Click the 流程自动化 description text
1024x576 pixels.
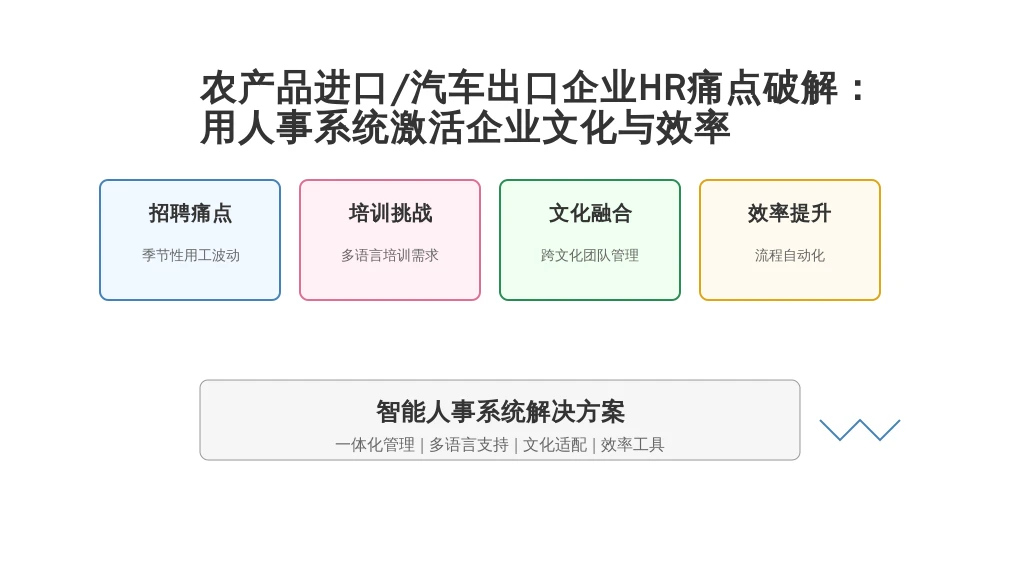click(x=790, y=255)
